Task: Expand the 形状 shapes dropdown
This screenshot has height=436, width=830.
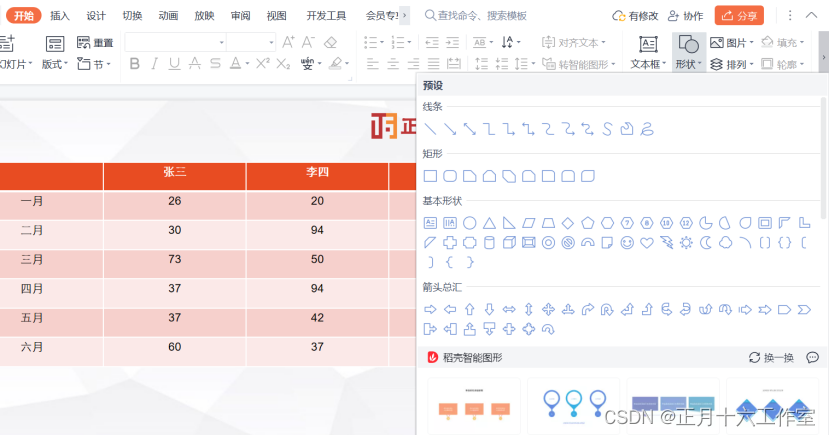Action: [x=688, y=64]
